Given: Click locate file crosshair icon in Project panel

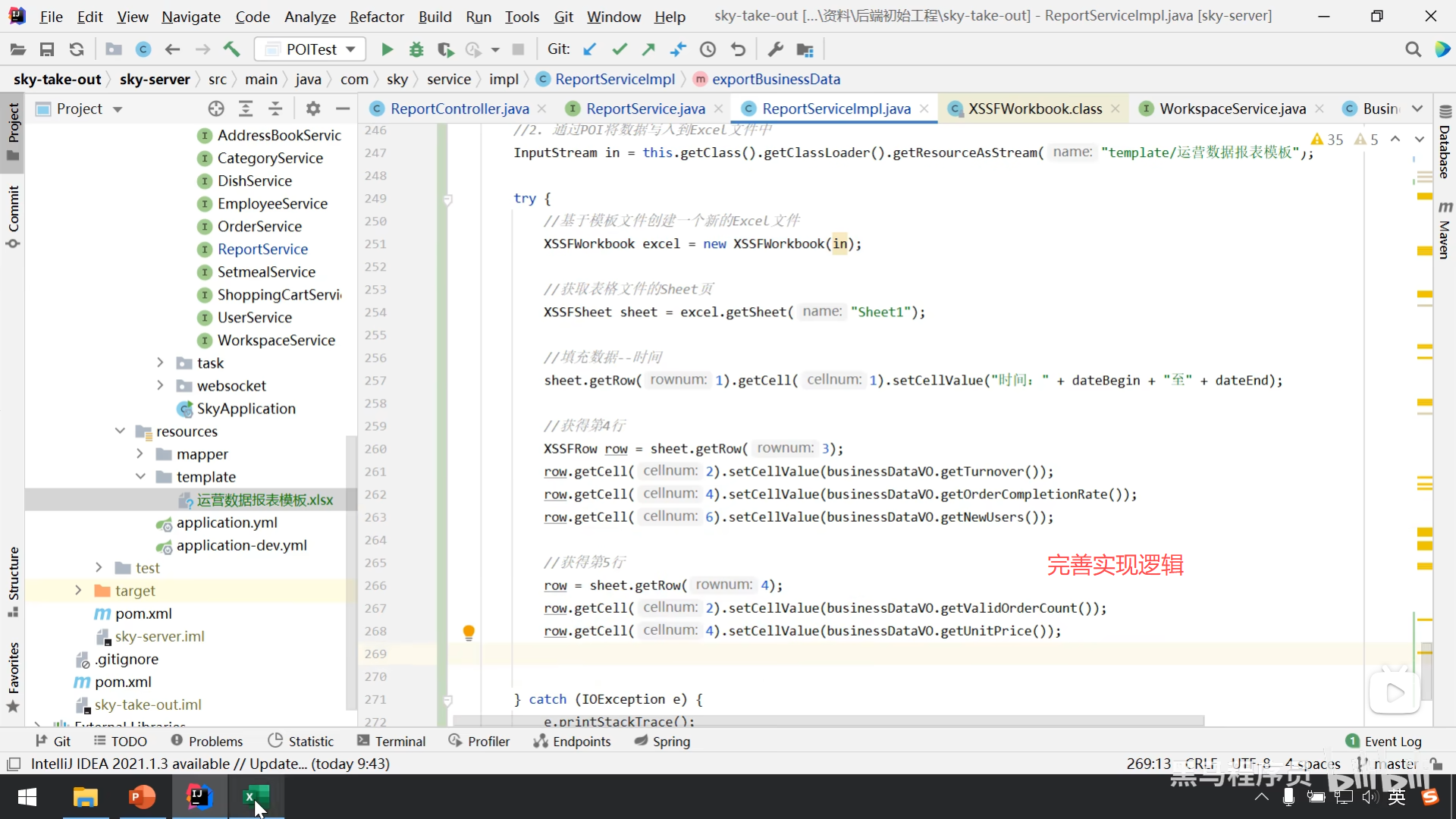Looking at the screenshot, I should 216,109.
